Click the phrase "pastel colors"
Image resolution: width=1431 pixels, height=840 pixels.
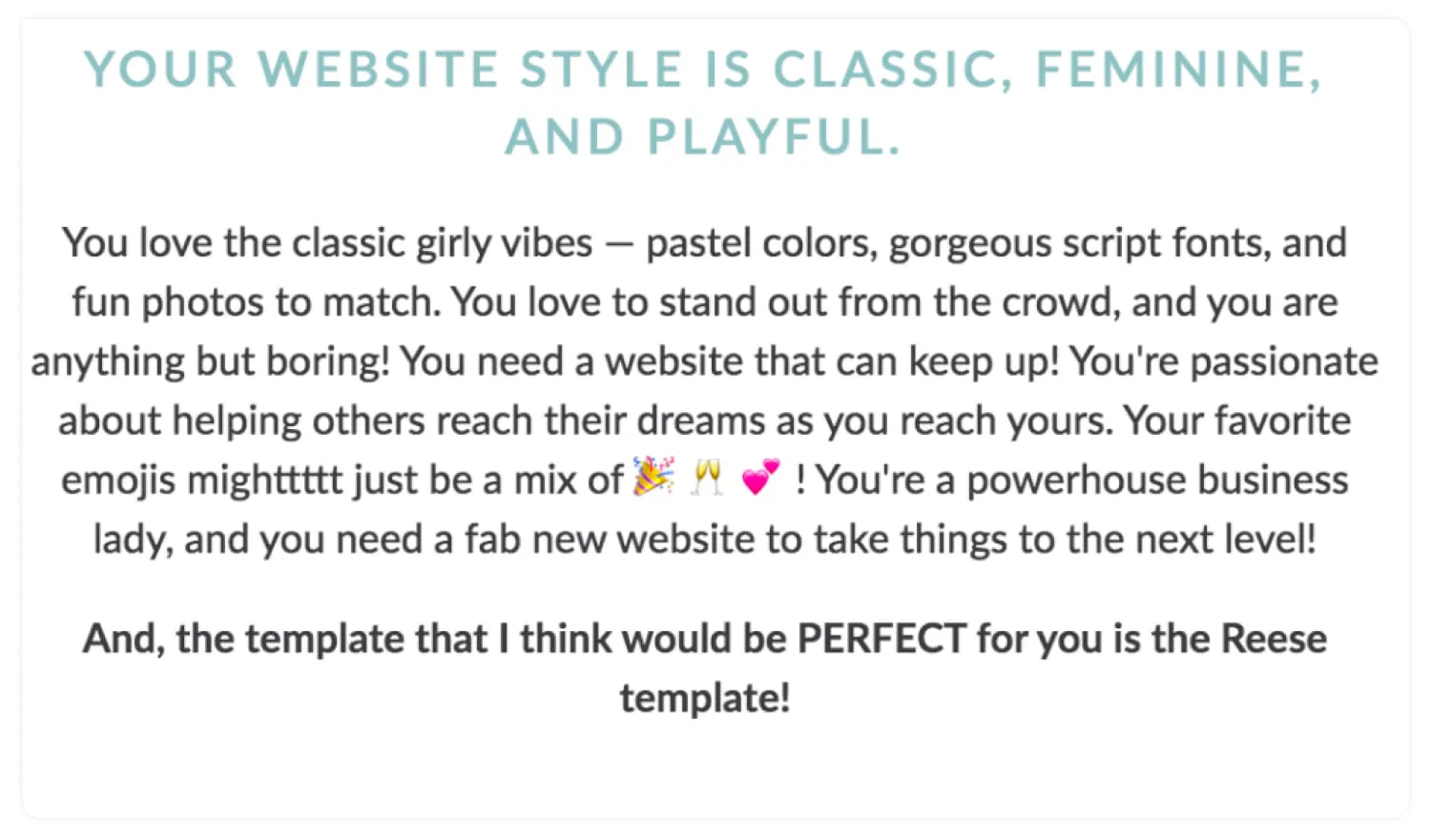(x=759, y=244)
